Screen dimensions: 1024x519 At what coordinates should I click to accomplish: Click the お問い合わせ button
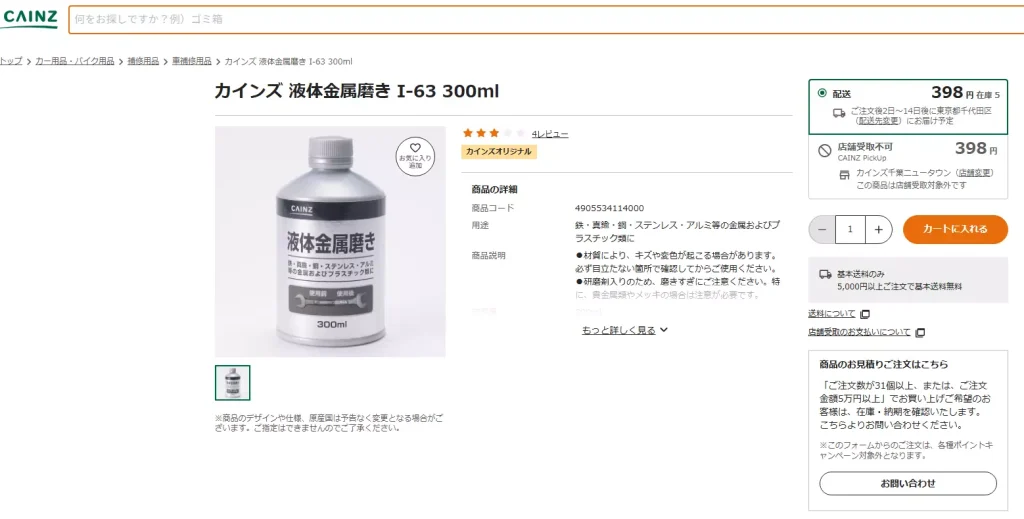(x=908, y=484)
